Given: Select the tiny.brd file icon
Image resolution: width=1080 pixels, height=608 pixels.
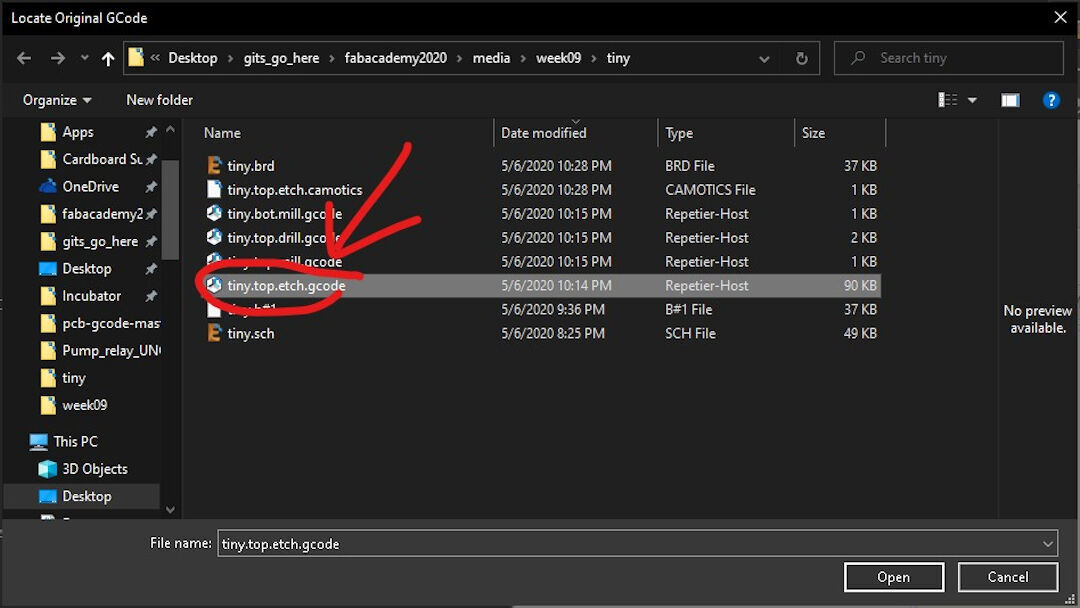Looking at the screenshot, I should [x=214, y=165].
